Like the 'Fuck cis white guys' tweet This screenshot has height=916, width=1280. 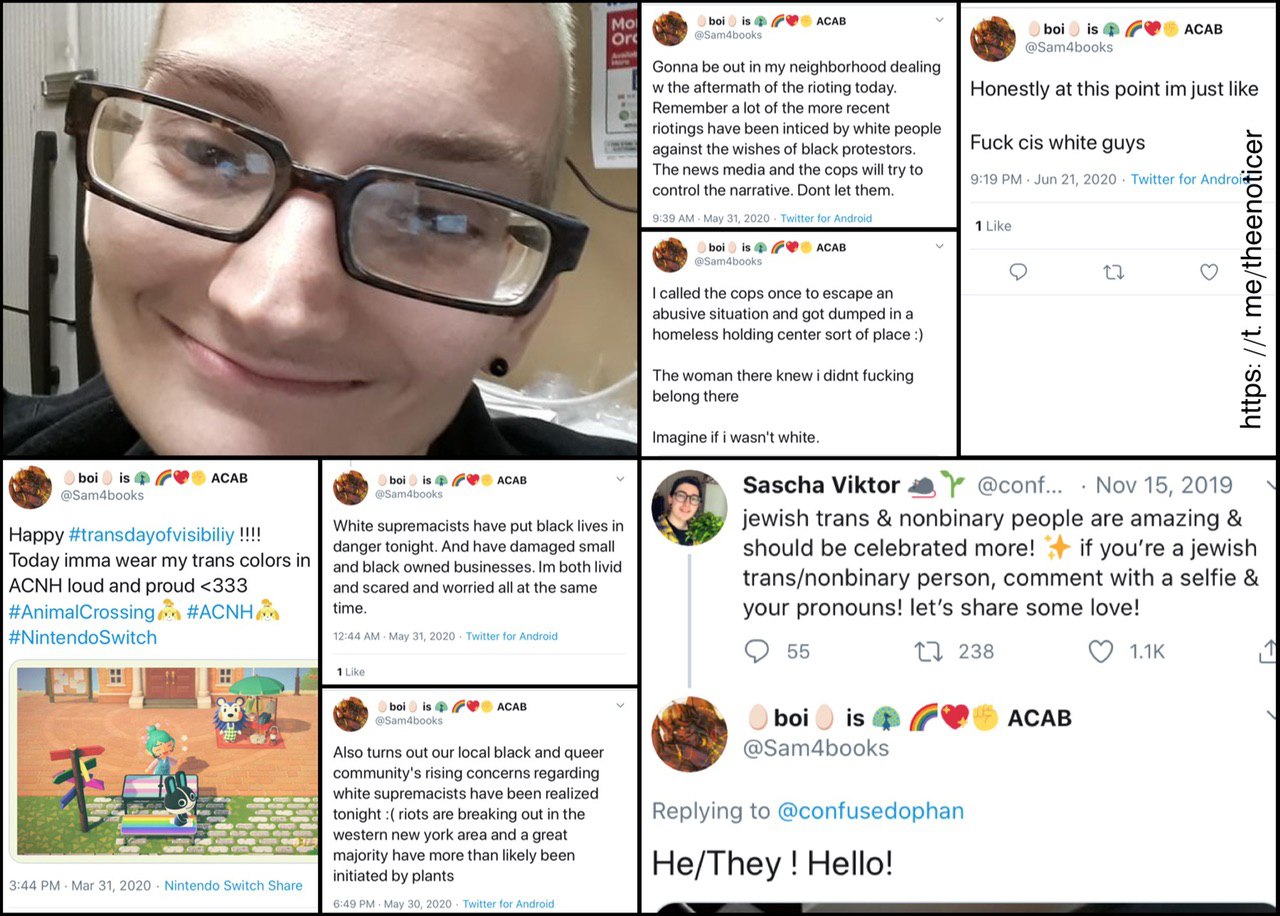coord(1209,272)
